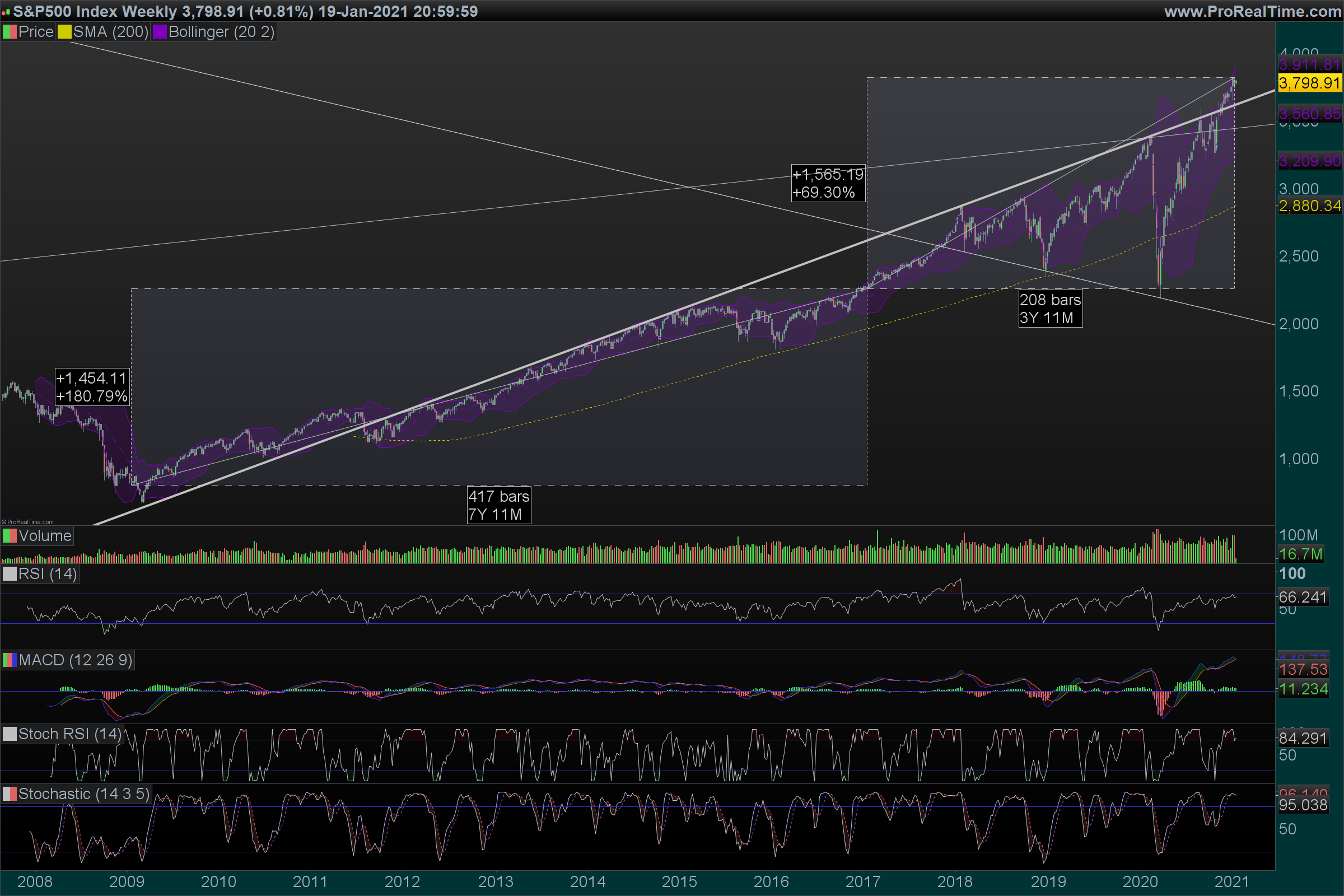Image resolution: width=1344 pixels, height=896 pixels.
Task: Click the green/red Price color swatch
Action: (x=10, y=32)
